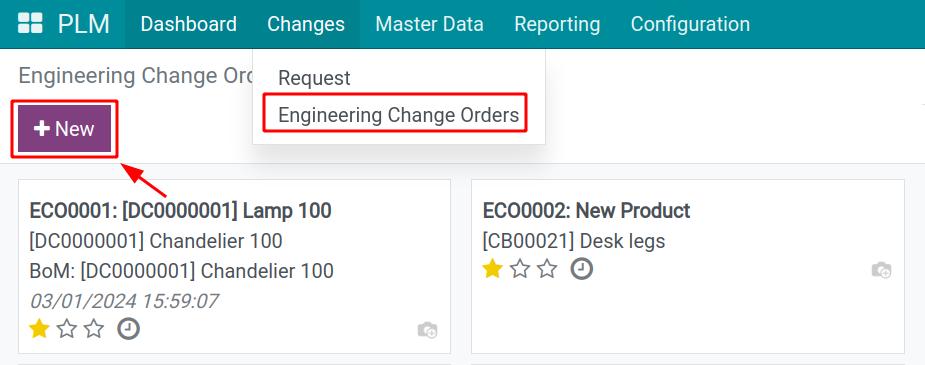This screenshot has height=365, width=925.
Task: Create a new ECO with New button
Action: point(64,129)
